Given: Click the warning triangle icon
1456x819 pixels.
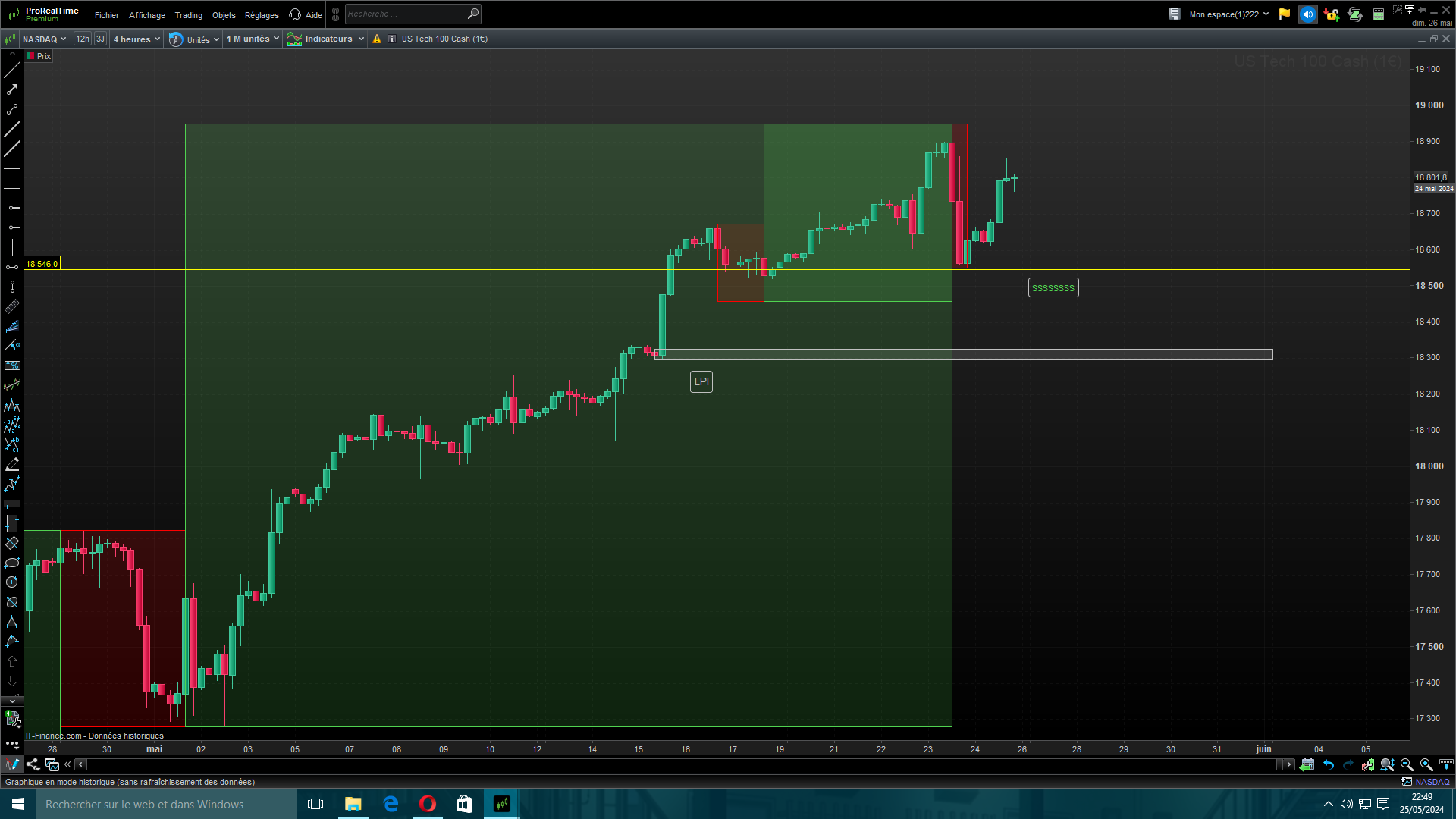Looking at the screenshot, I should pos(377,39).
